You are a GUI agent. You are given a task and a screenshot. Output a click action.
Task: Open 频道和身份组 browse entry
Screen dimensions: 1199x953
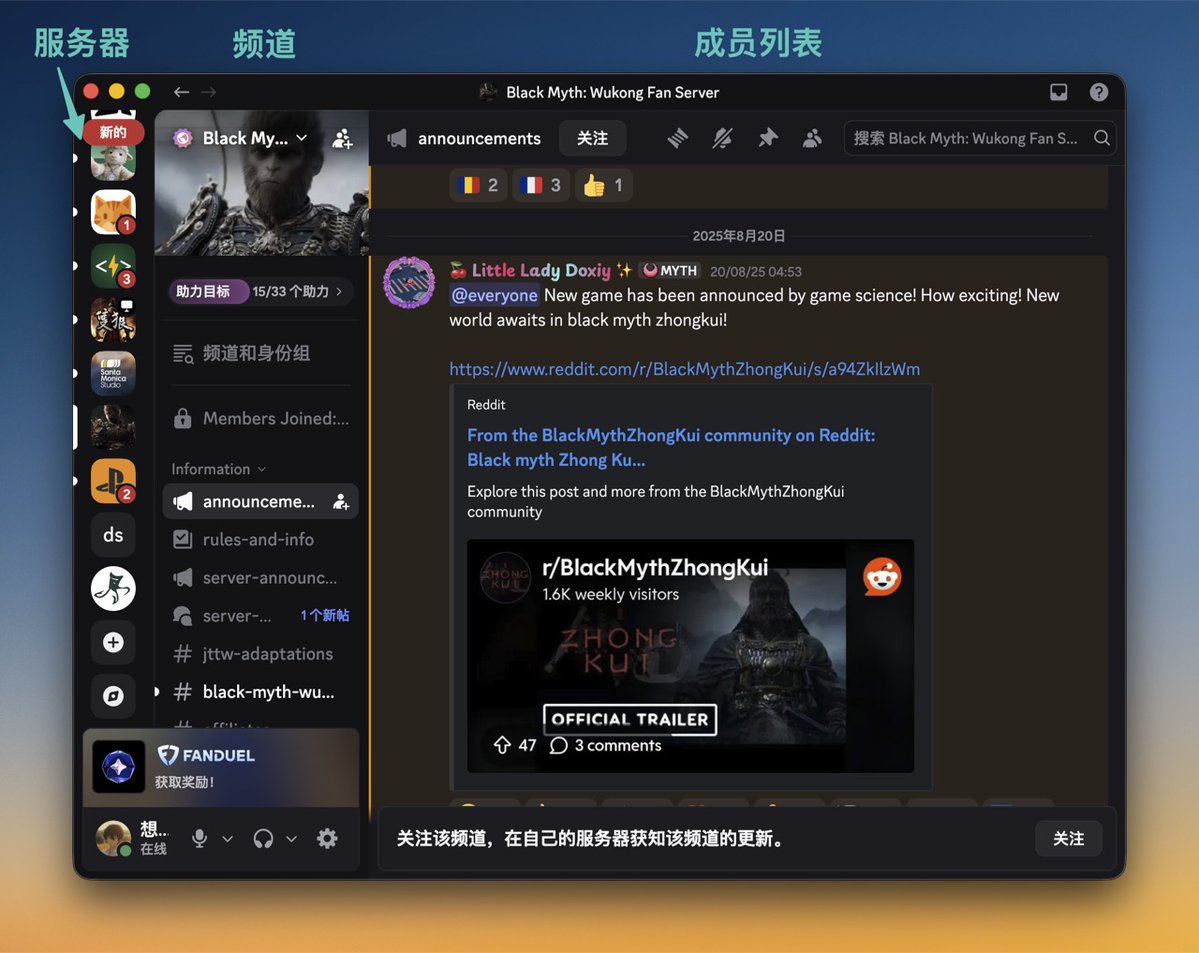coord(261,353)
